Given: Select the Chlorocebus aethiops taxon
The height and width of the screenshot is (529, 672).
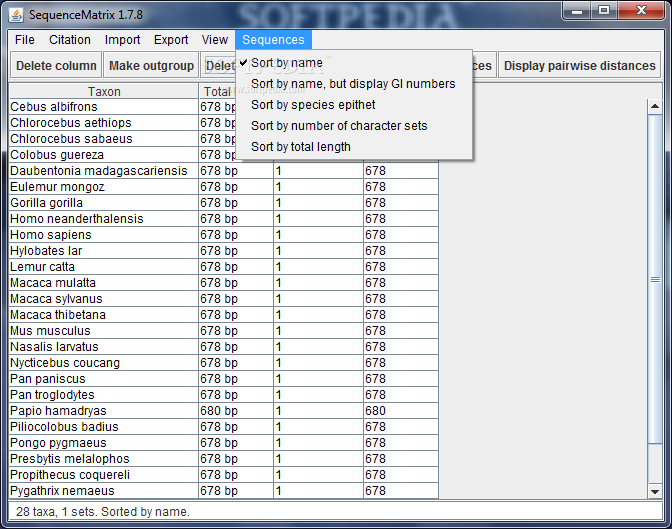Looking at the screenshot, I should tap(103, 123).
